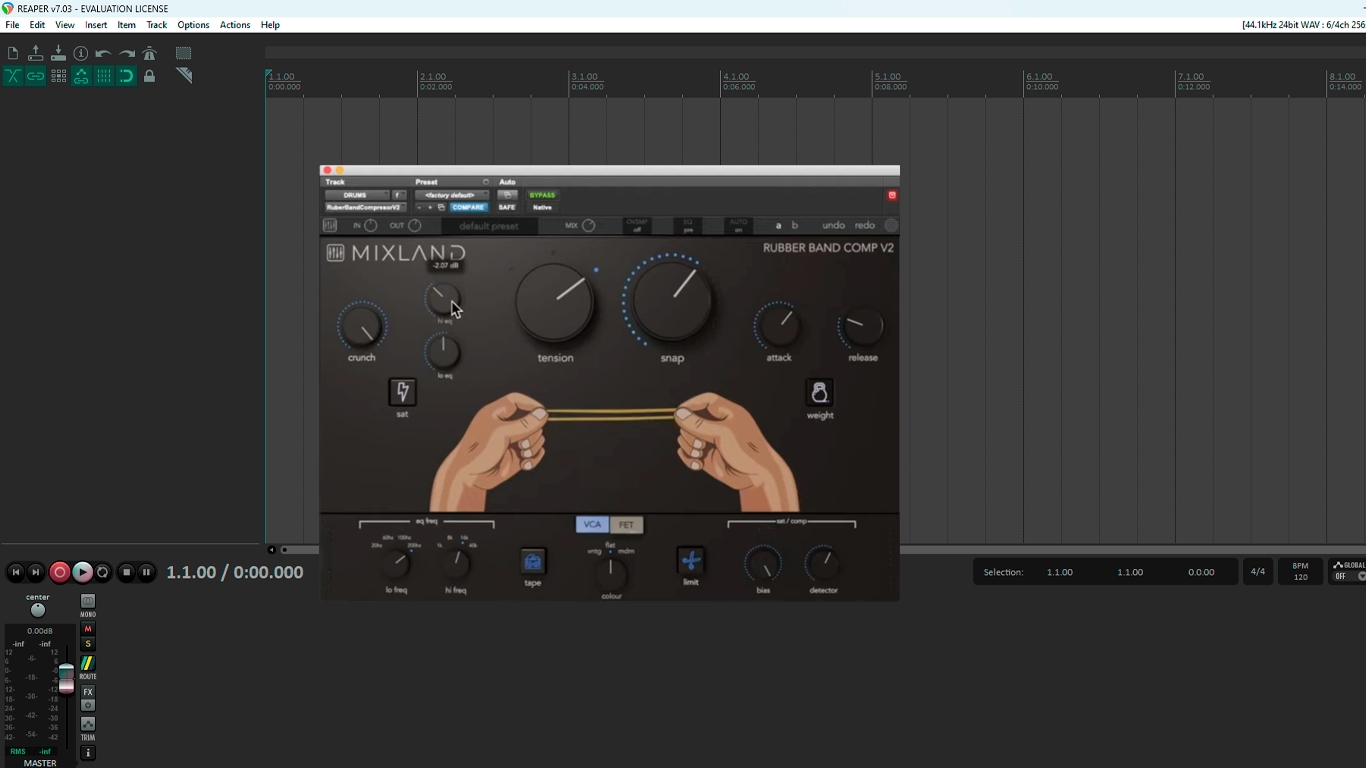The image size is (1366, 768).
Task: Click the plugin undo text button
Action: [x=833, y=226]
